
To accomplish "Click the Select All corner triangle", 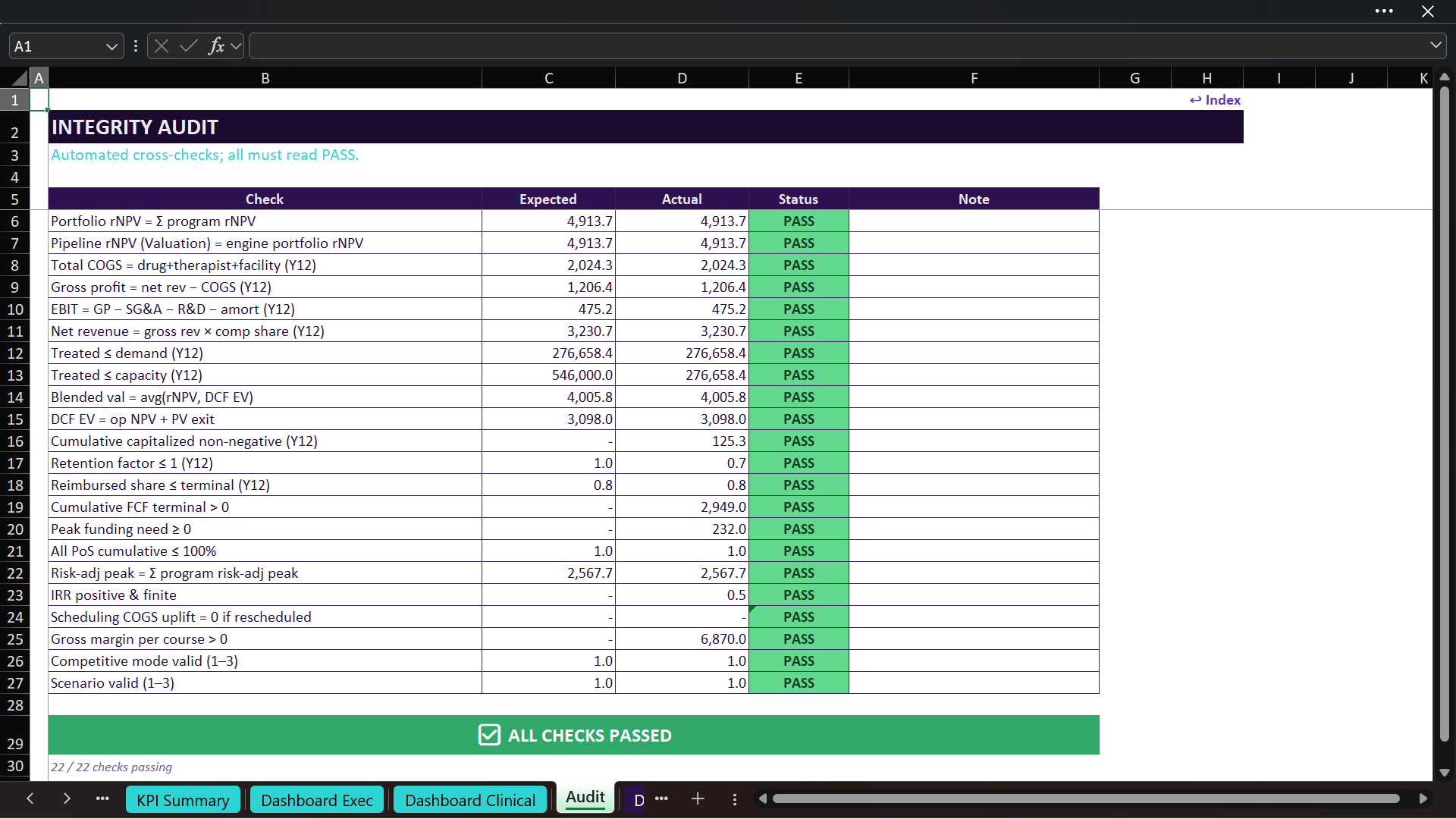I will [x=19, y=78].
